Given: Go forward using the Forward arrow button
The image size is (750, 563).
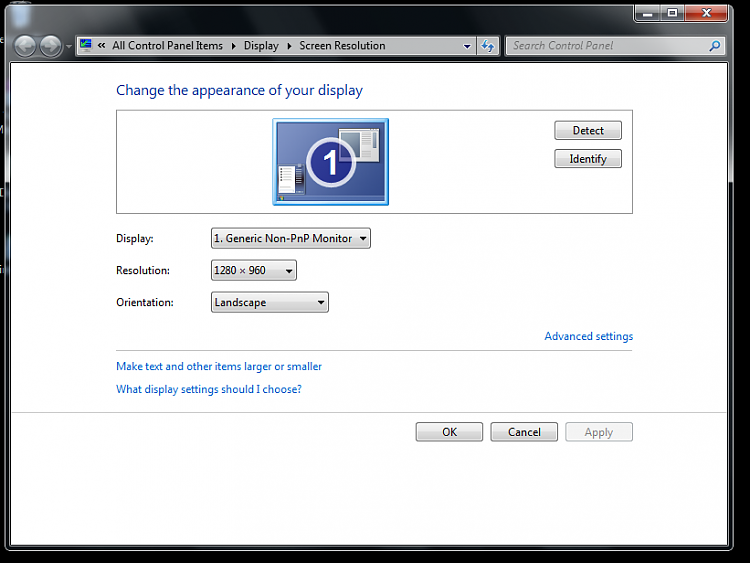Looking at the screenshot, I should 50,46.
